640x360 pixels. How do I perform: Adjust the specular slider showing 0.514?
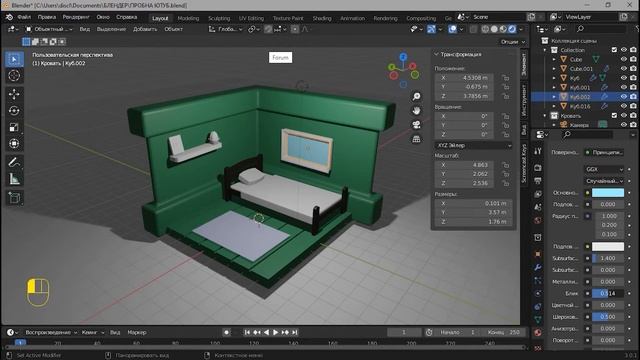tap(608, 293)
